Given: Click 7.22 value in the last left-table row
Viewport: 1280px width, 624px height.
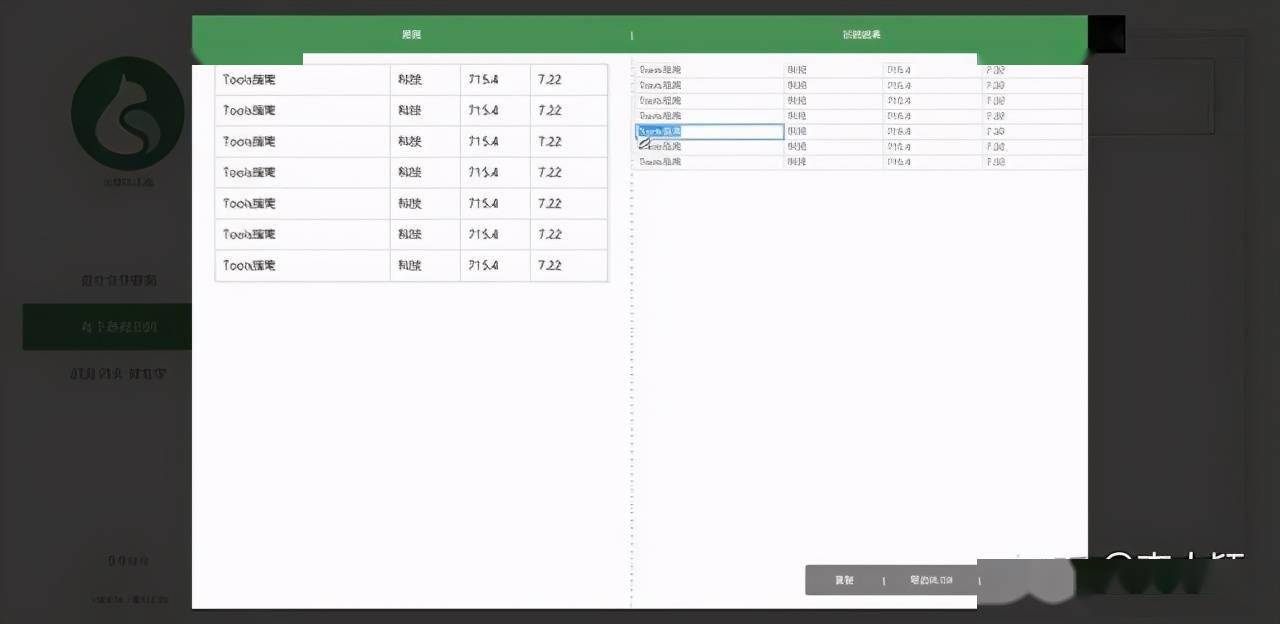Looking at the screenshot, I should pyautogui.click(x=550, y=265).
